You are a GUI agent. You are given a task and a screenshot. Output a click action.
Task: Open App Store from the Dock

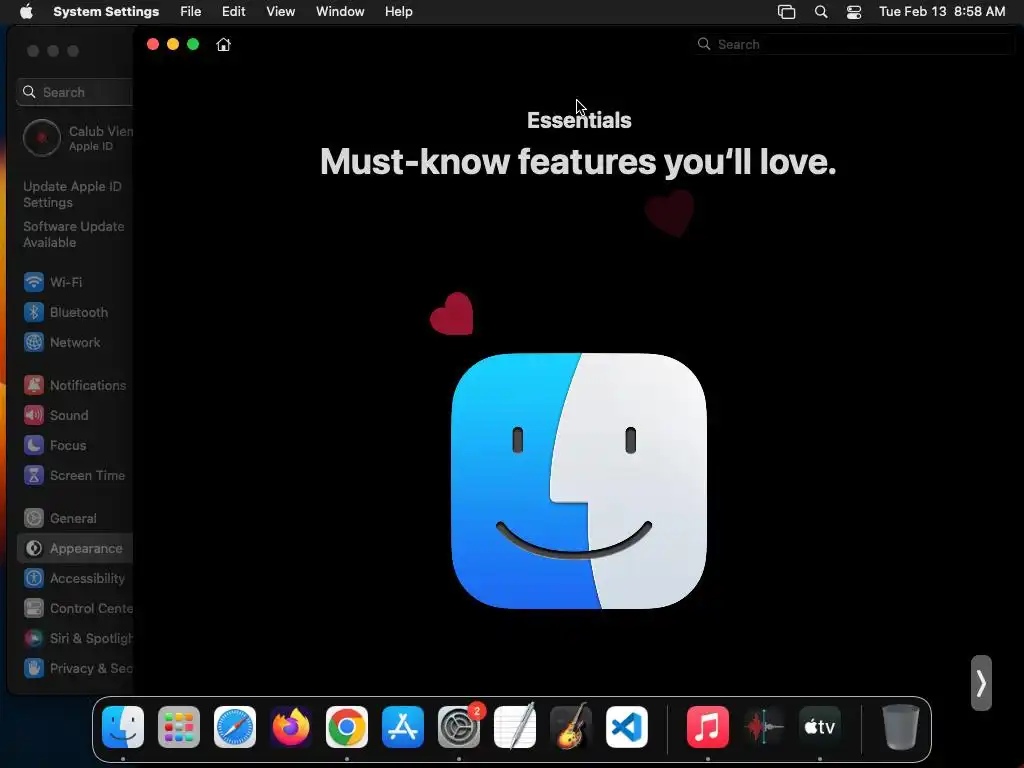403,727
